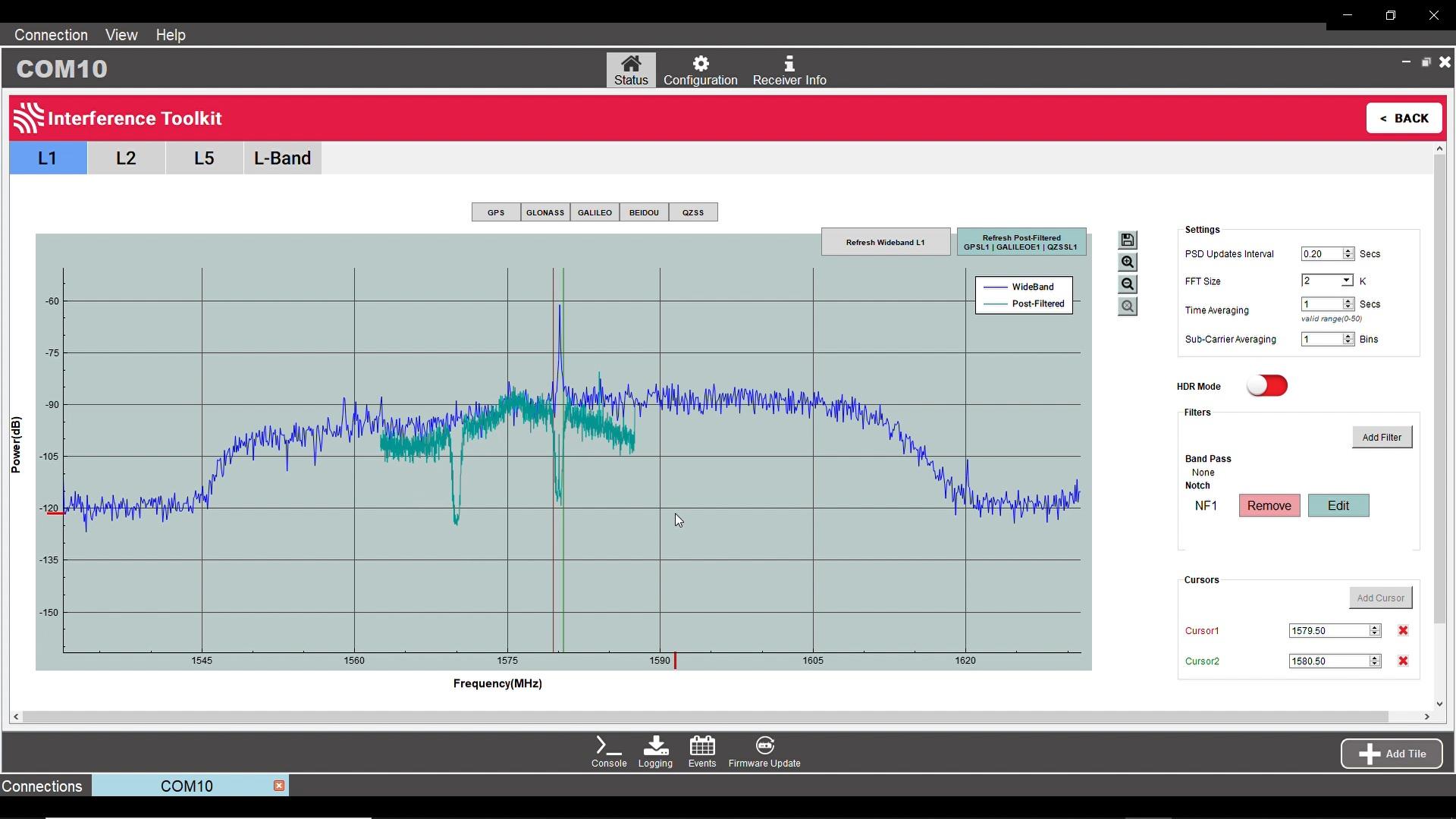Close the COM10 tile panel

(x=1445, y=62)
